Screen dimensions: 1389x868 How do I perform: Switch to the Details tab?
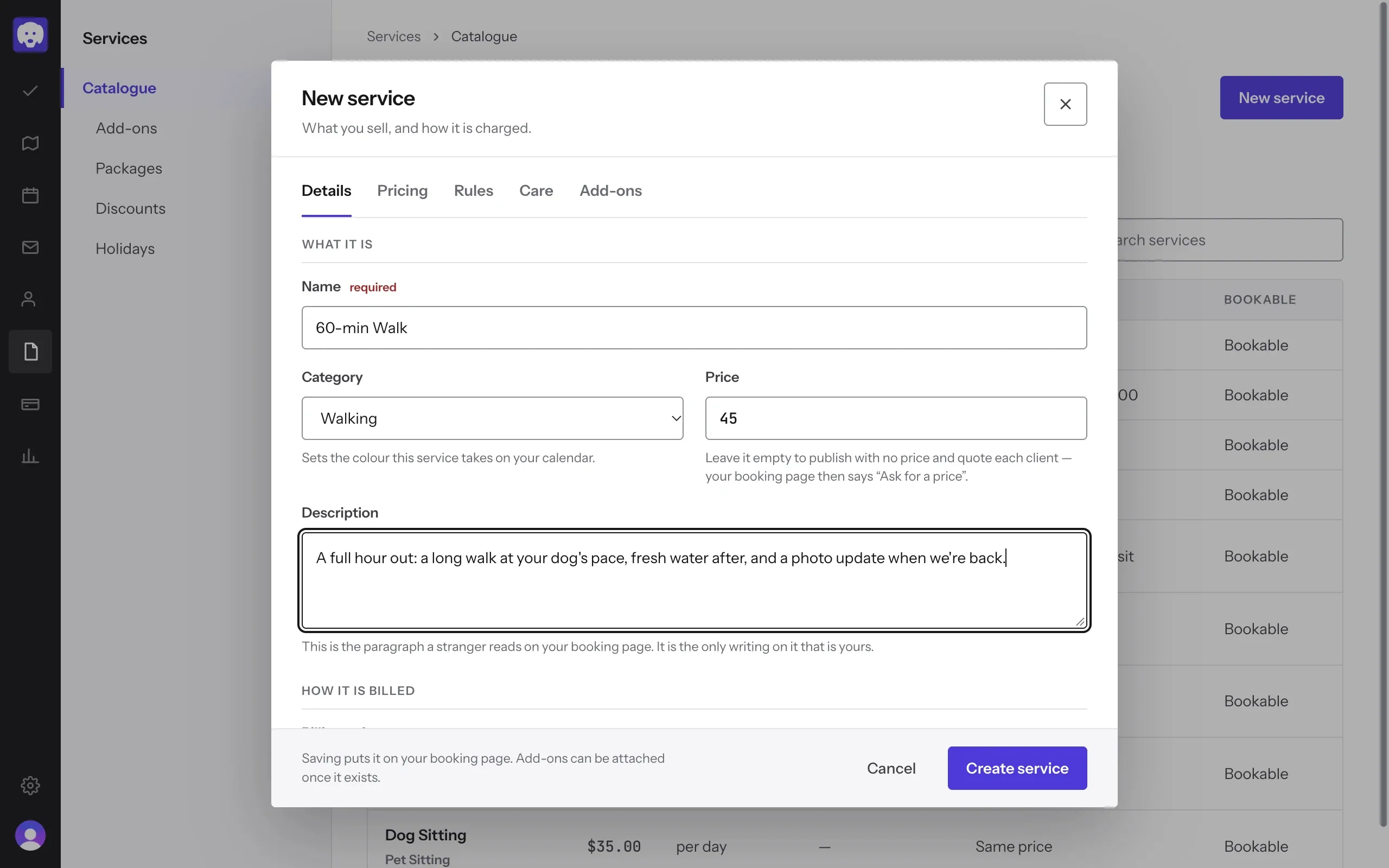(326, 190)
